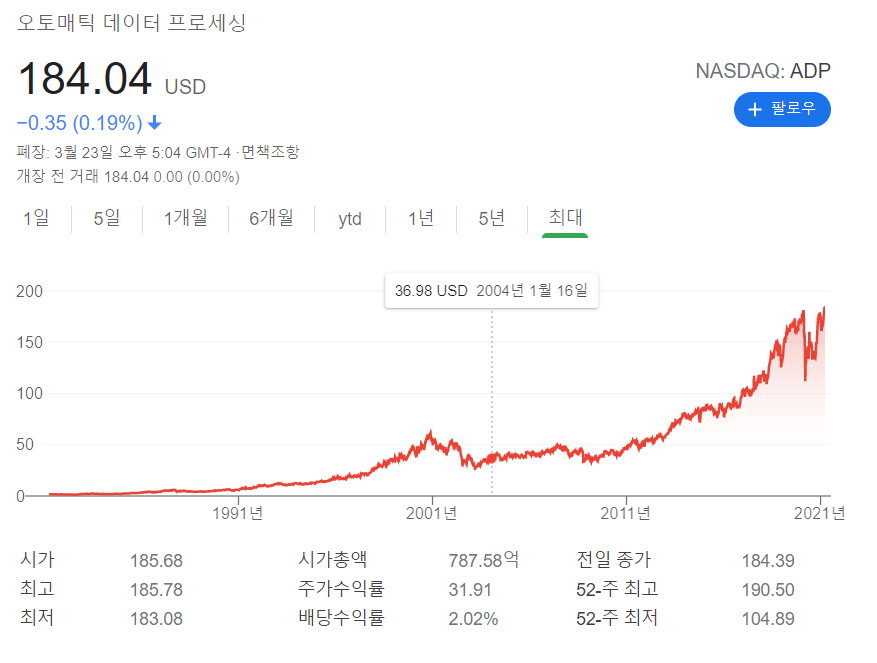Click the plus icon inside the 팔로우 button

(755, 110)
